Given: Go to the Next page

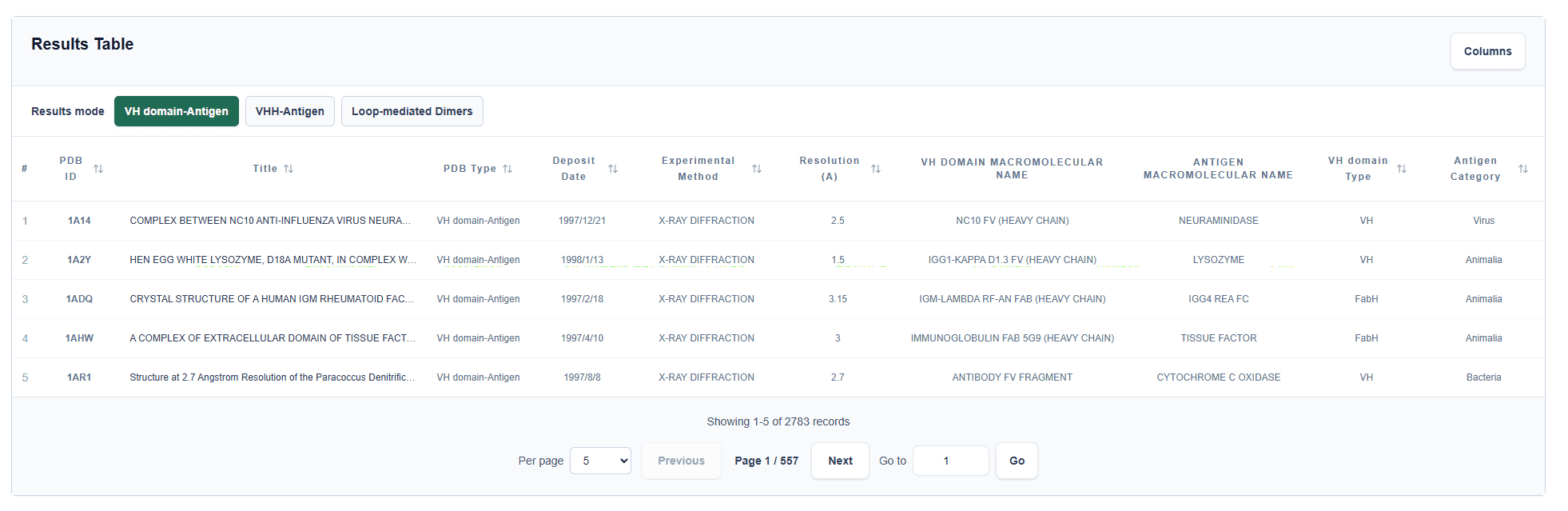Looking at the screenshot, I should tap(840, 461).
